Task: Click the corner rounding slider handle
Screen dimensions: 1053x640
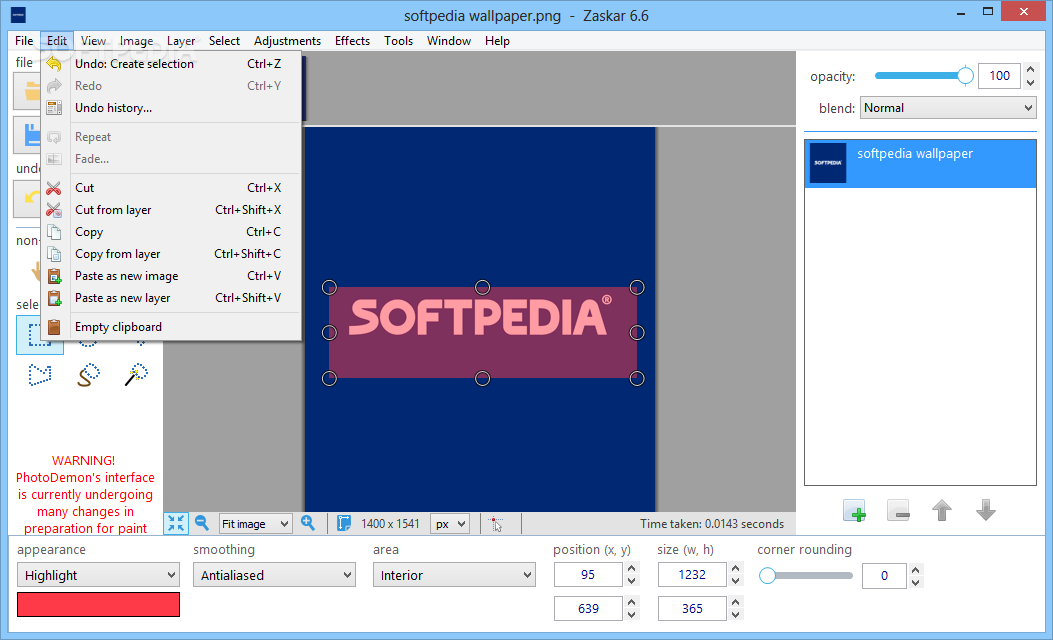Action: tap(767, 576)
